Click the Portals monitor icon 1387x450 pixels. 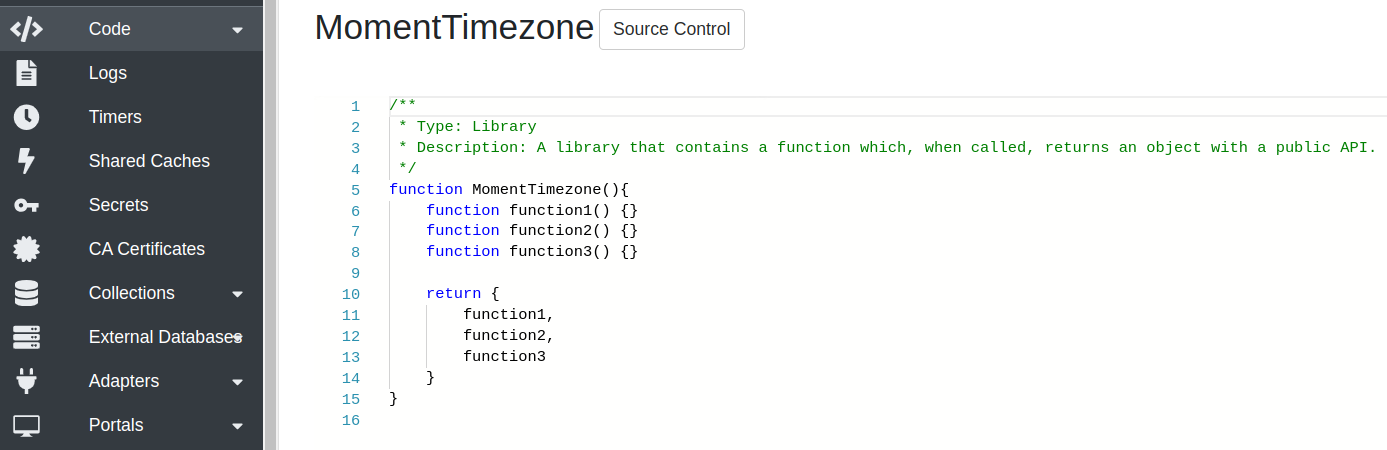coord(26,425)
